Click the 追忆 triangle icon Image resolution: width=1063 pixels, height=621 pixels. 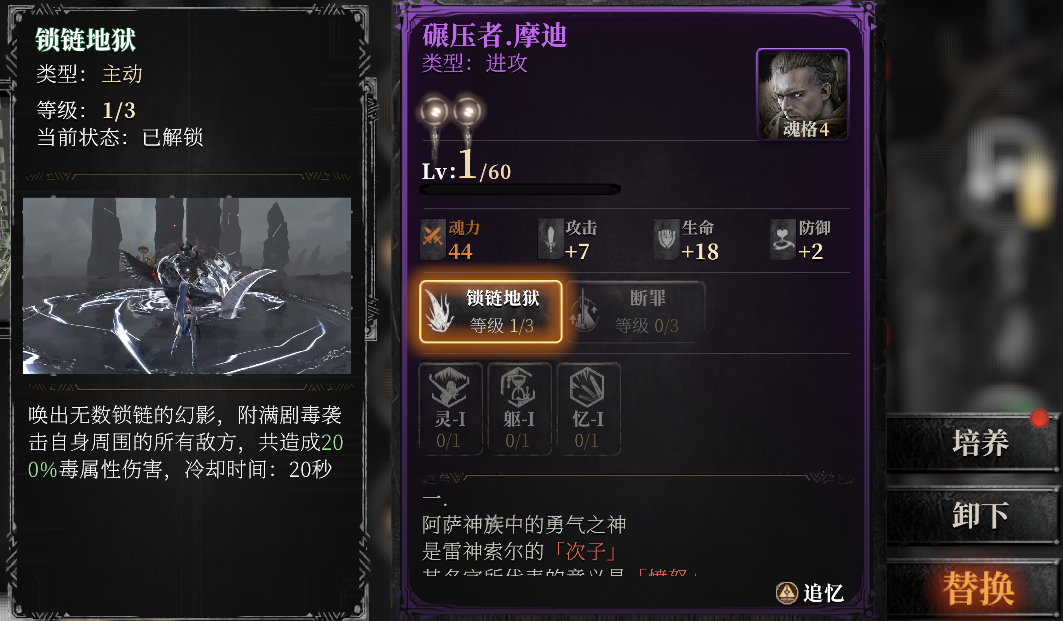coord(786,593)
